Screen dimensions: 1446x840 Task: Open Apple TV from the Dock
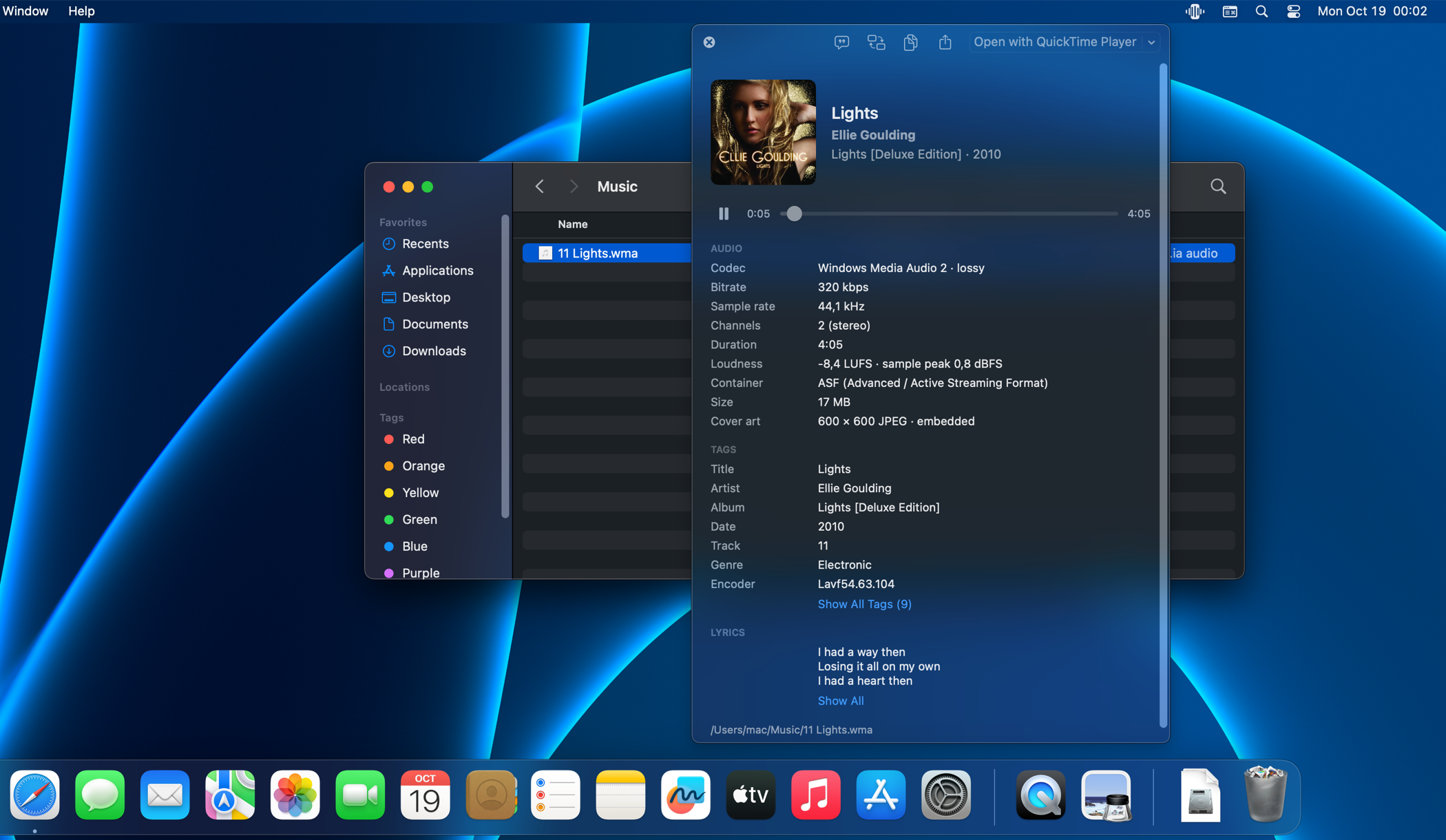click(751, 795)
